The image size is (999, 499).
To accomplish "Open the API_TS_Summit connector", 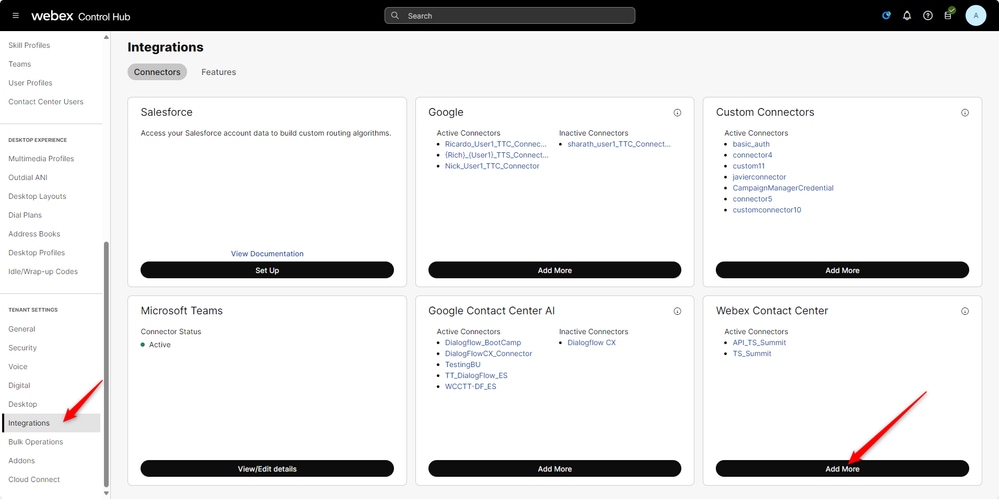I will tap(759, 343).
